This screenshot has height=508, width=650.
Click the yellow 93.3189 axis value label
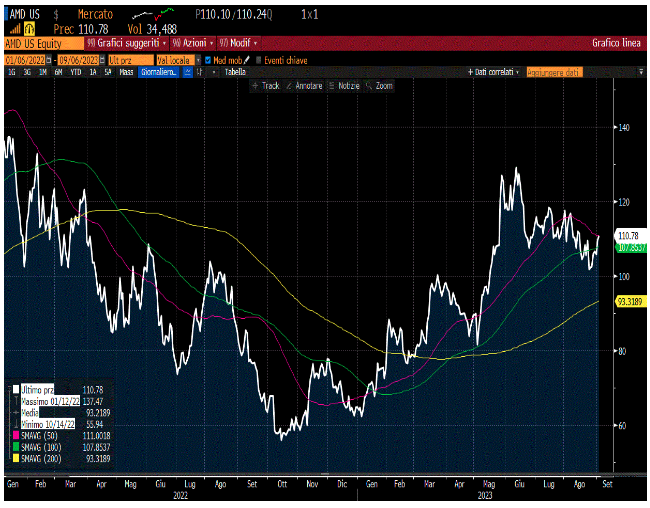click(629, 301)
